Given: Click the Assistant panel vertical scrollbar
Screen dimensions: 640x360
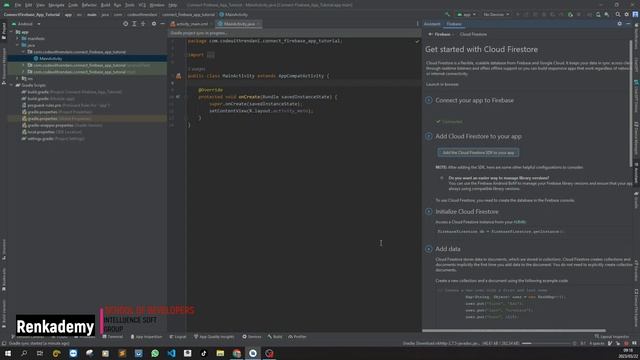Looking at the screenshot, I should click(631, 104).
